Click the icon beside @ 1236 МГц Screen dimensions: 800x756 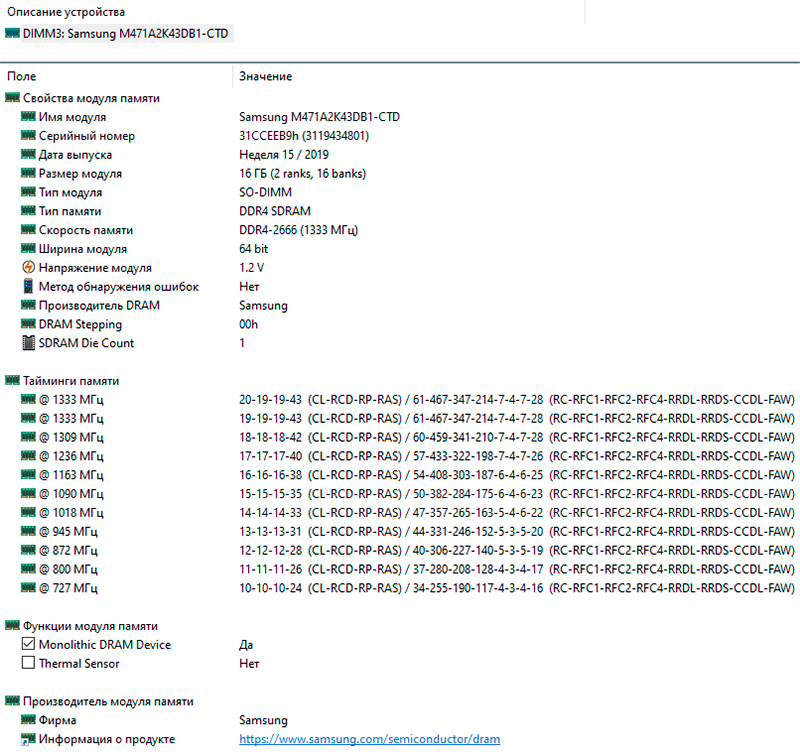click(x=28, y=456)
